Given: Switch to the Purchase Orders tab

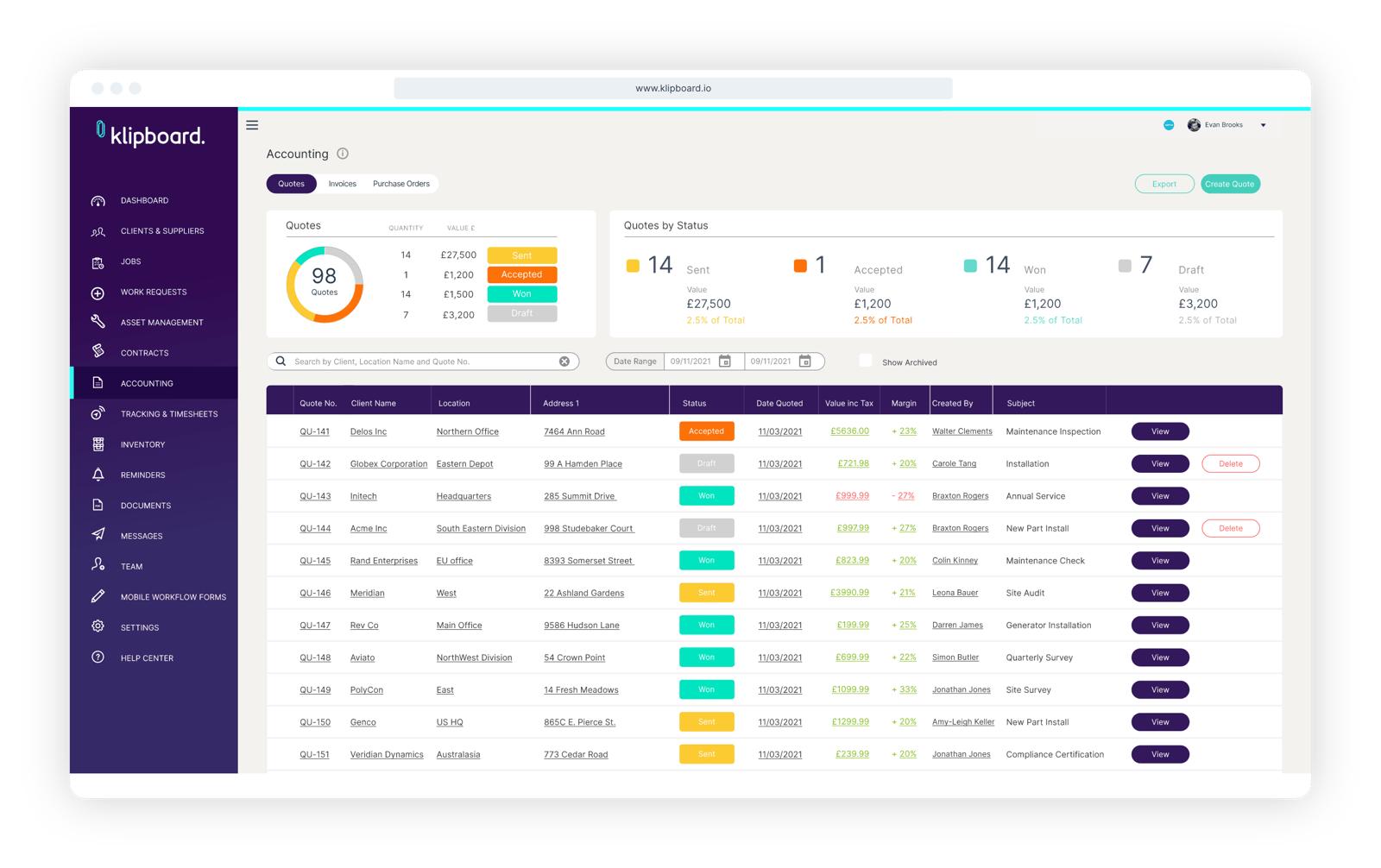Looking at the screenshot, I should pos(401,184).
